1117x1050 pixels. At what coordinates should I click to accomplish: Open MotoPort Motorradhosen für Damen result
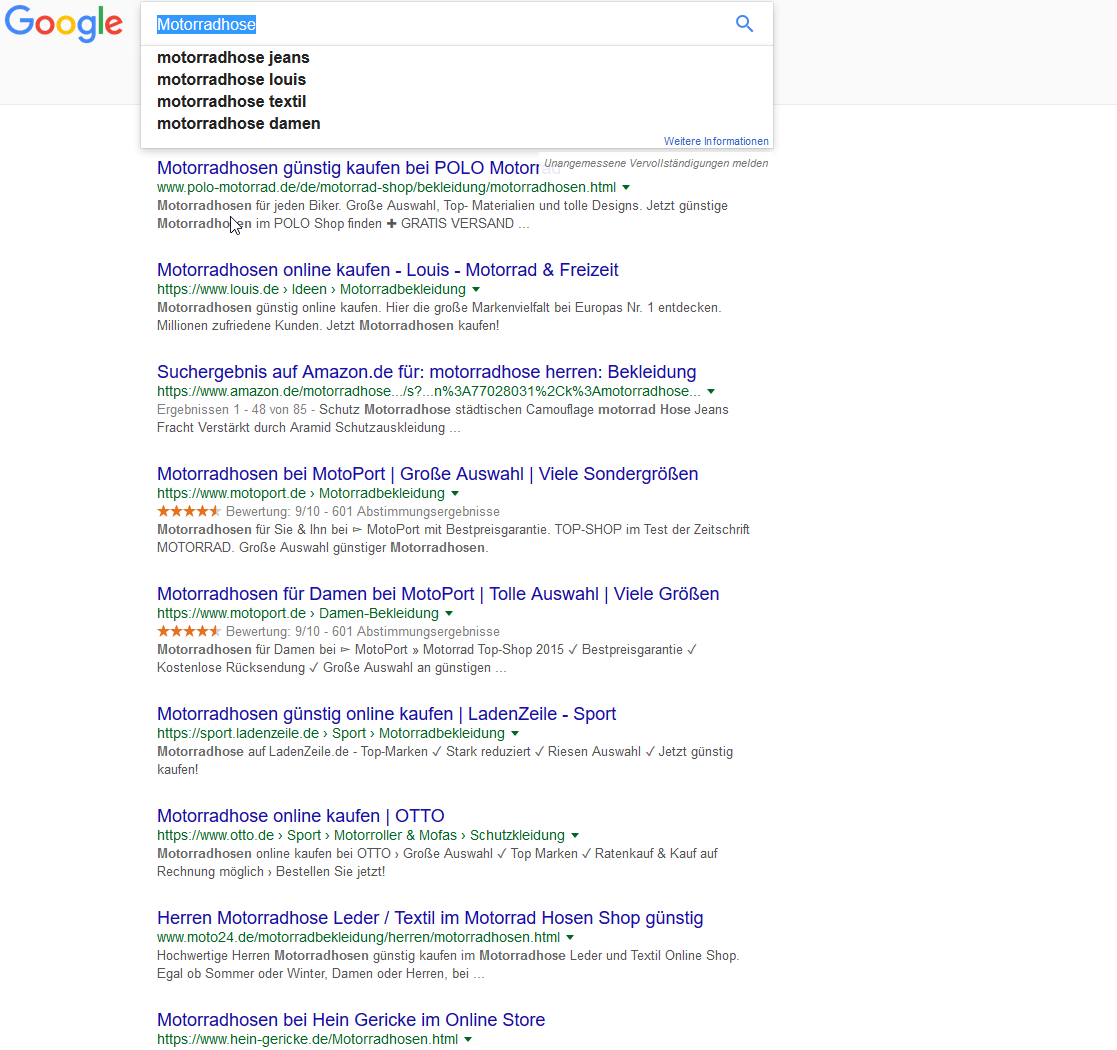click(438, 594)
